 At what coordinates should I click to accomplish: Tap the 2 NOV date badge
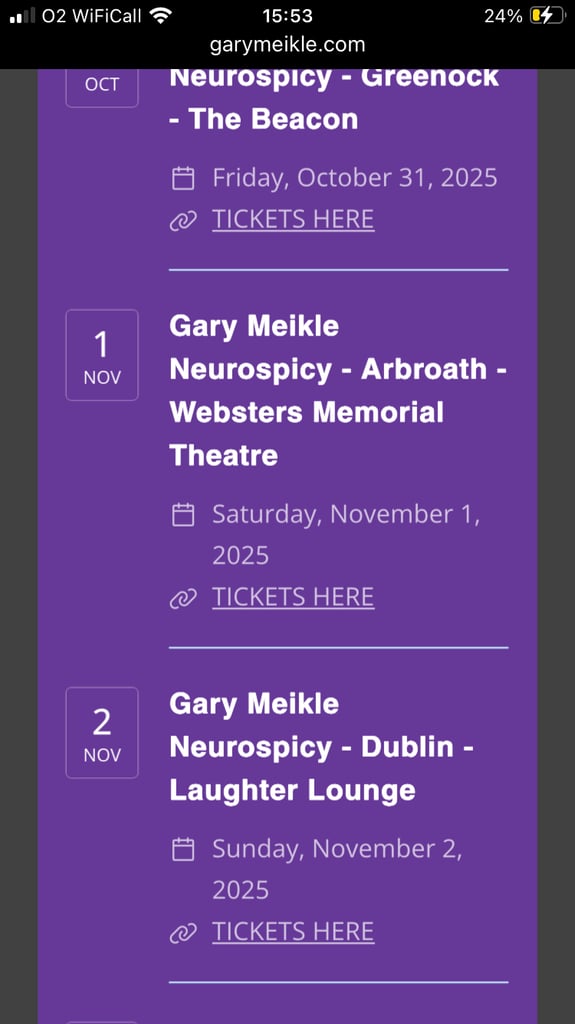coord(102,732)
